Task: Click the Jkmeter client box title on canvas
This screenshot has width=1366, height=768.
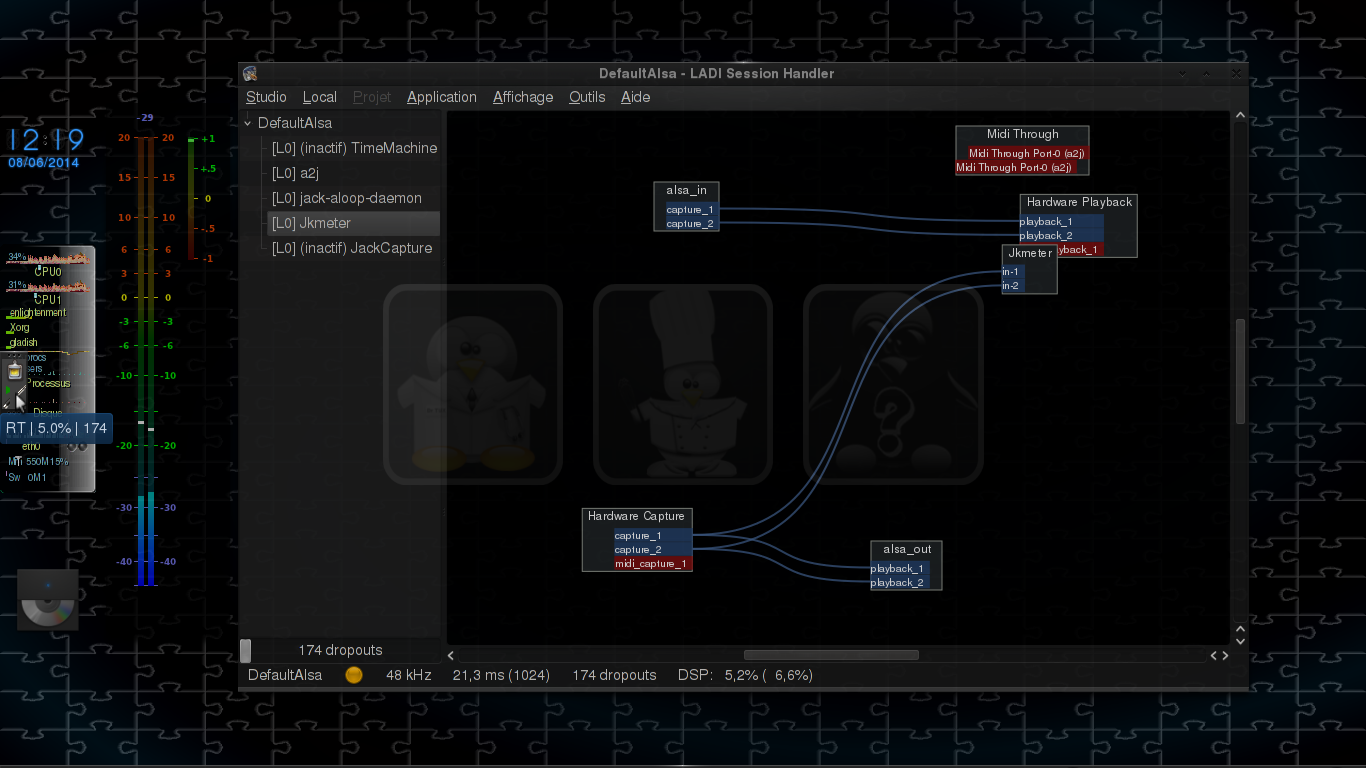Action: pos(1030,253)
